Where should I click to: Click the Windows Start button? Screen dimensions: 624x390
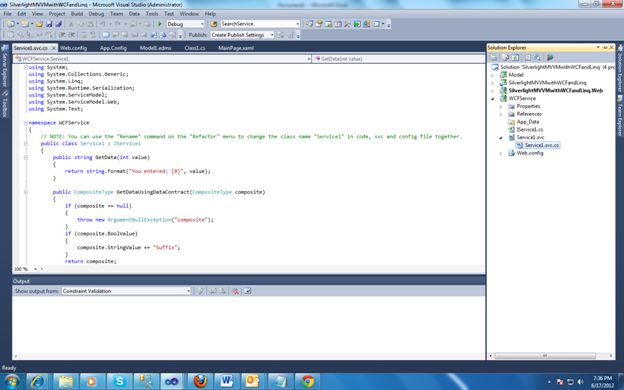(x=12, y=381)
